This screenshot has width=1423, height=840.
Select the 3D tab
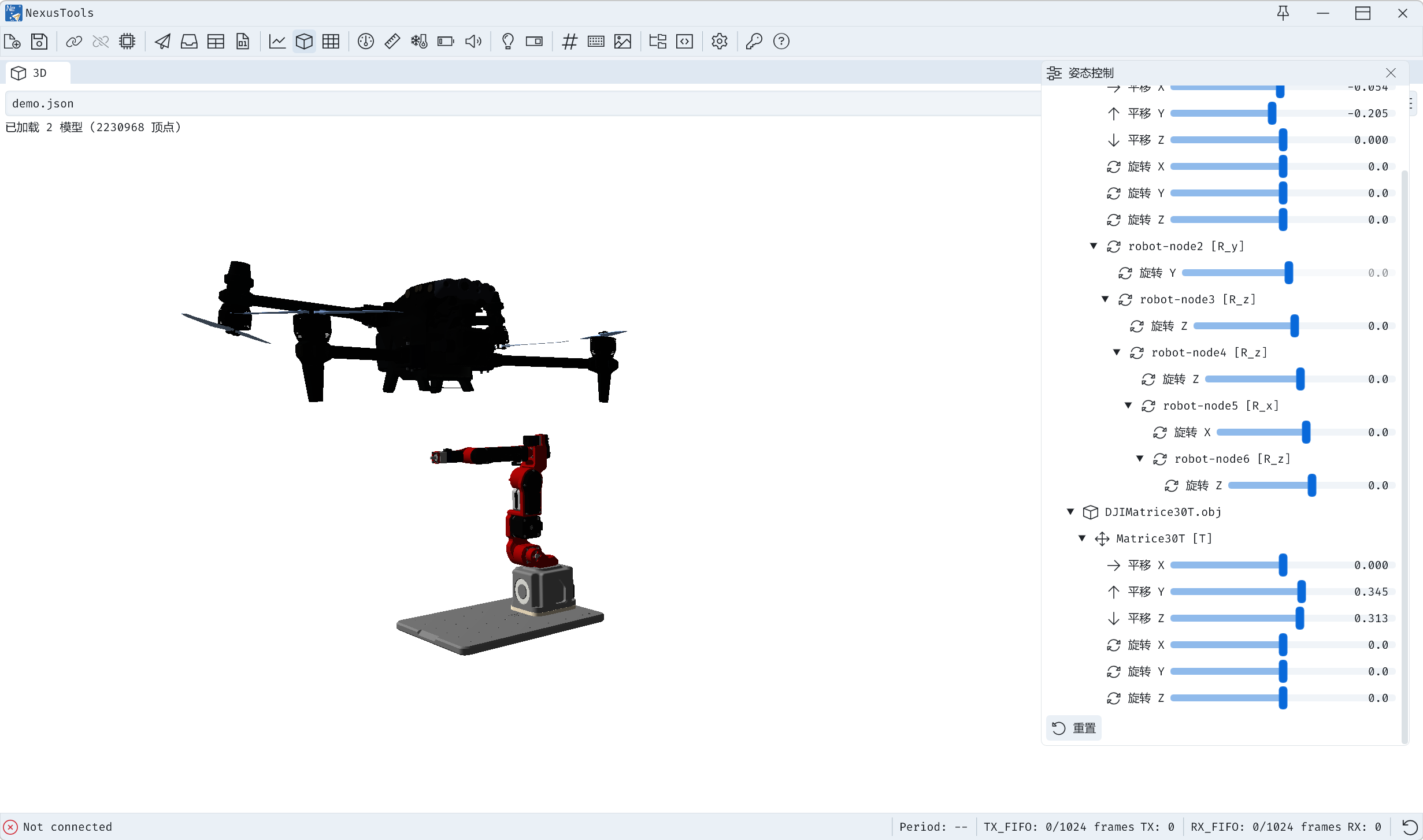(x=38, y=73)
